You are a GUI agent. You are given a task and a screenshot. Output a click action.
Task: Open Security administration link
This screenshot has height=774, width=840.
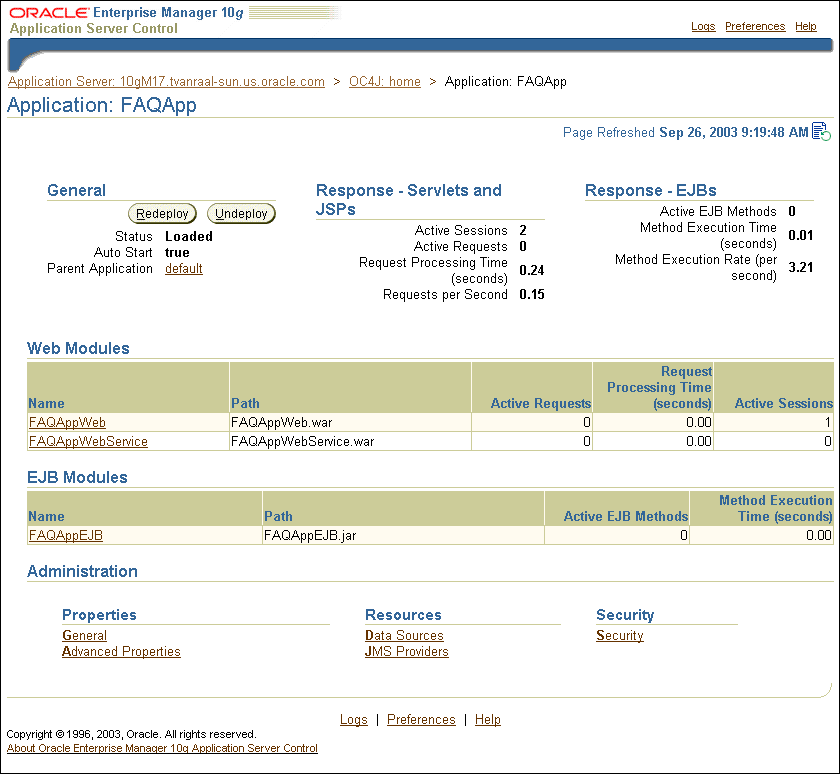click(620, 635)
